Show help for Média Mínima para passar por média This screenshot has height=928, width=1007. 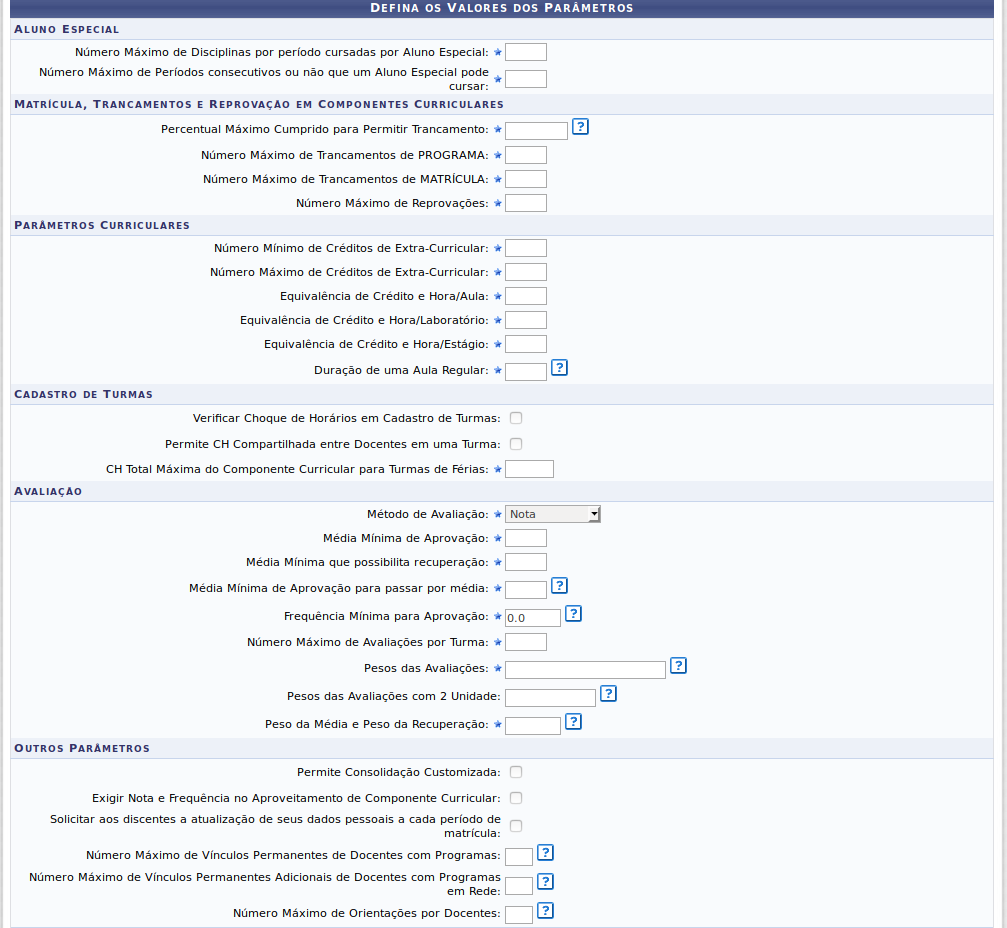(559, 586)
